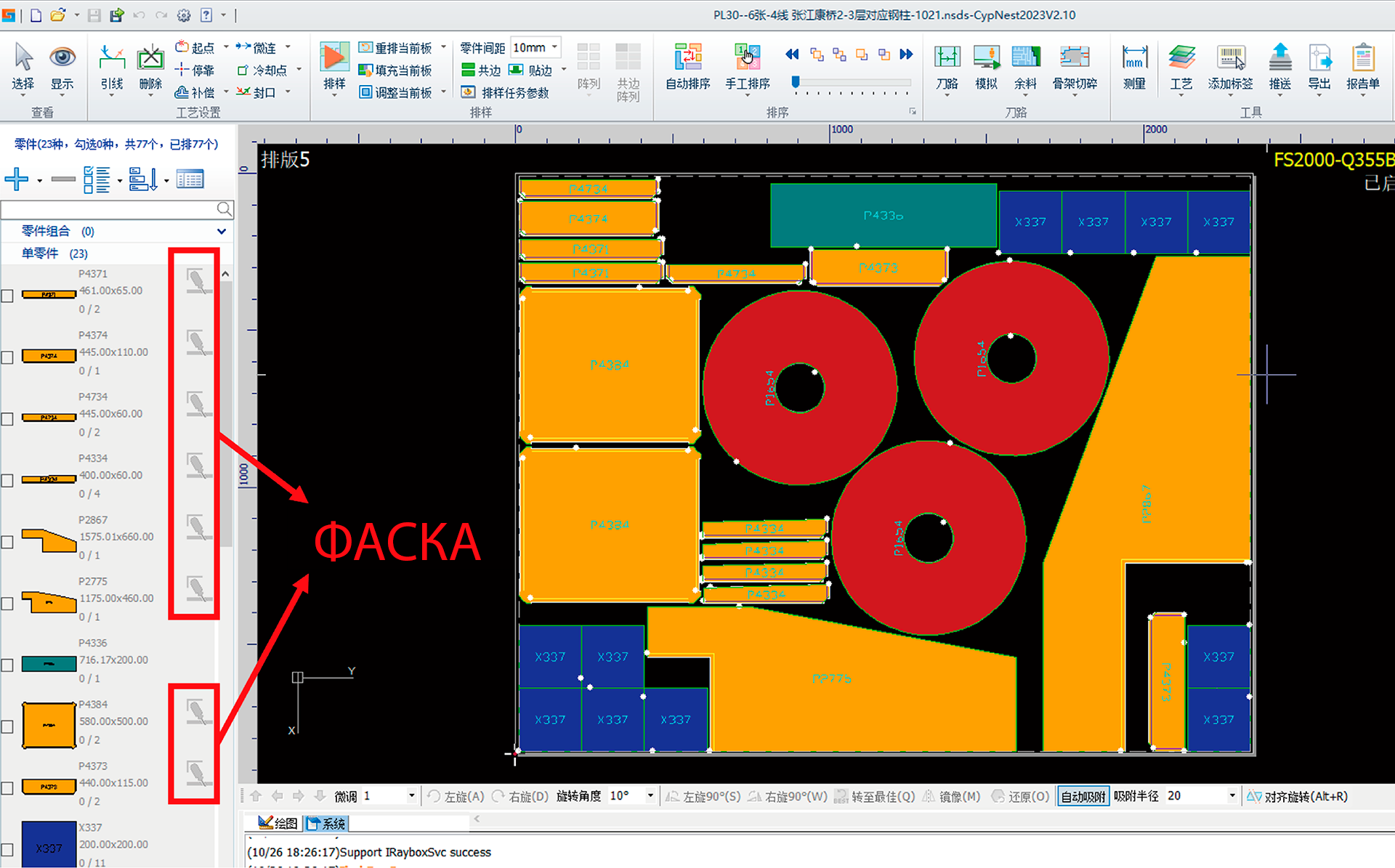This screenshot has width=1395, height=868.
Task: Start the 模拟 simulation tool
Action: click(986, 57)
